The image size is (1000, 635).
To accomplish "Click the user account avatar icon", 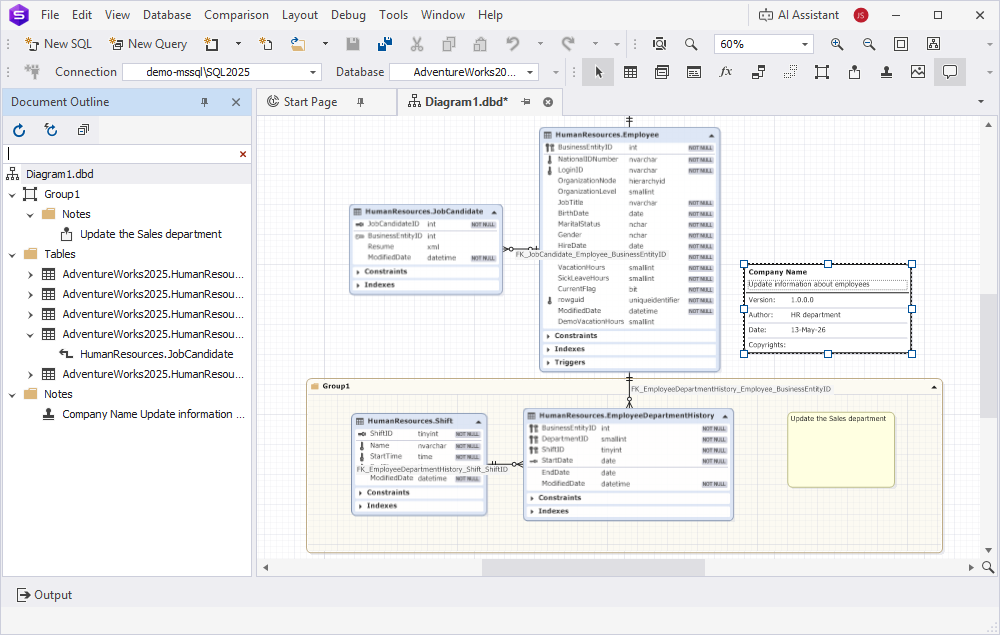I will 861,15.
